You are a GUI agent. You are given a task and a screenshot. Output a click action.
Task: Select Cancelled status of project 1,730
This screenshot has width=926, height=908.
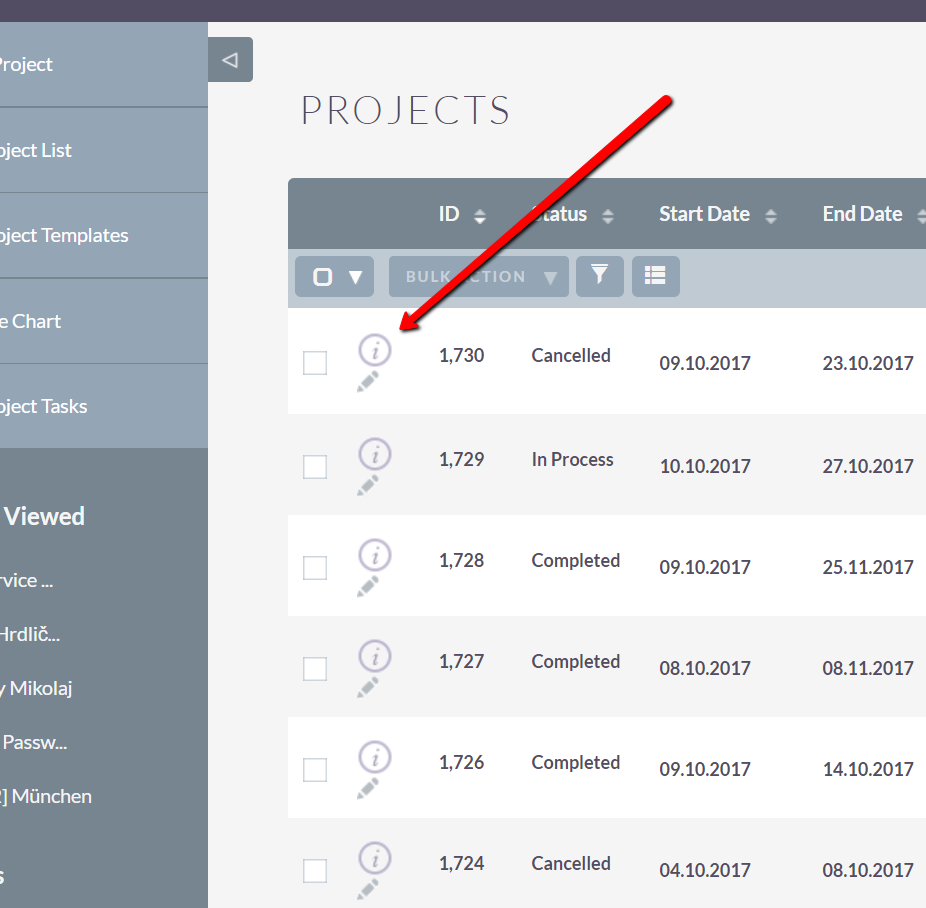point(571,355)
